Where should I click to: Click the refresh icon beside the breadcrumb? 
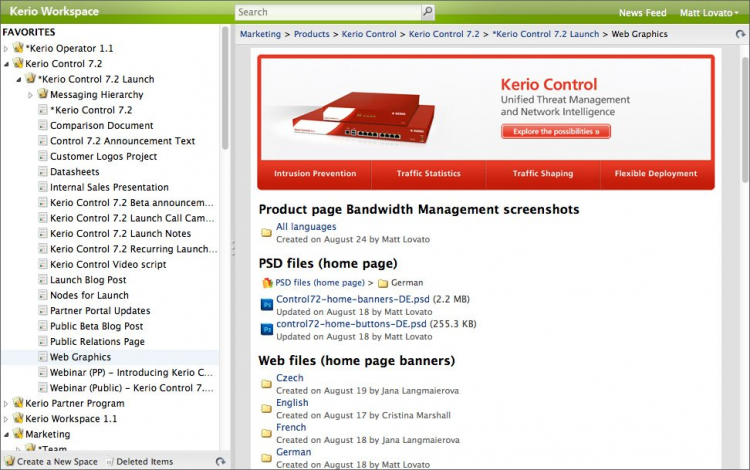[739, 34]
